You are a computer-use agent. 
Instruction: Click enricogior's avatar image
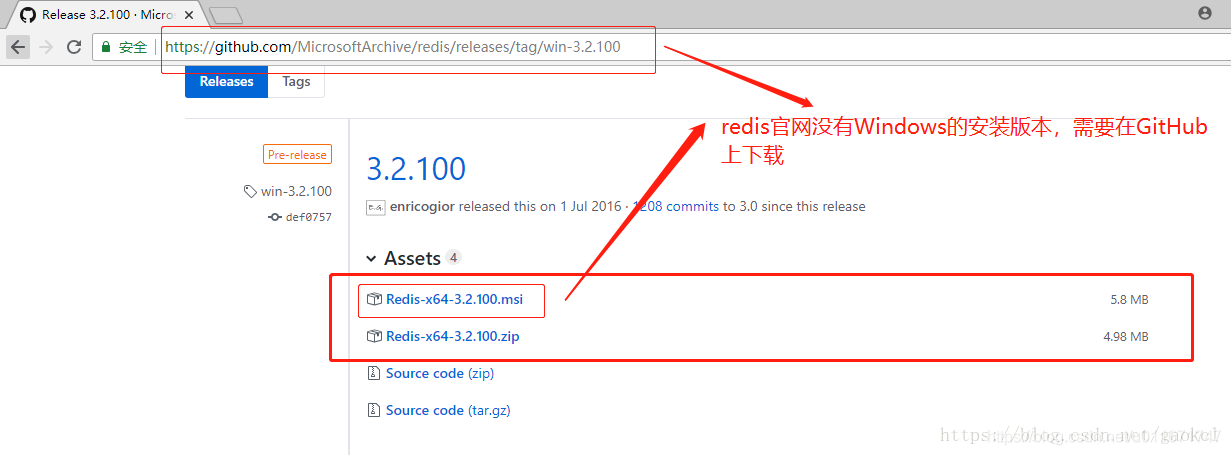pos(375,207)
